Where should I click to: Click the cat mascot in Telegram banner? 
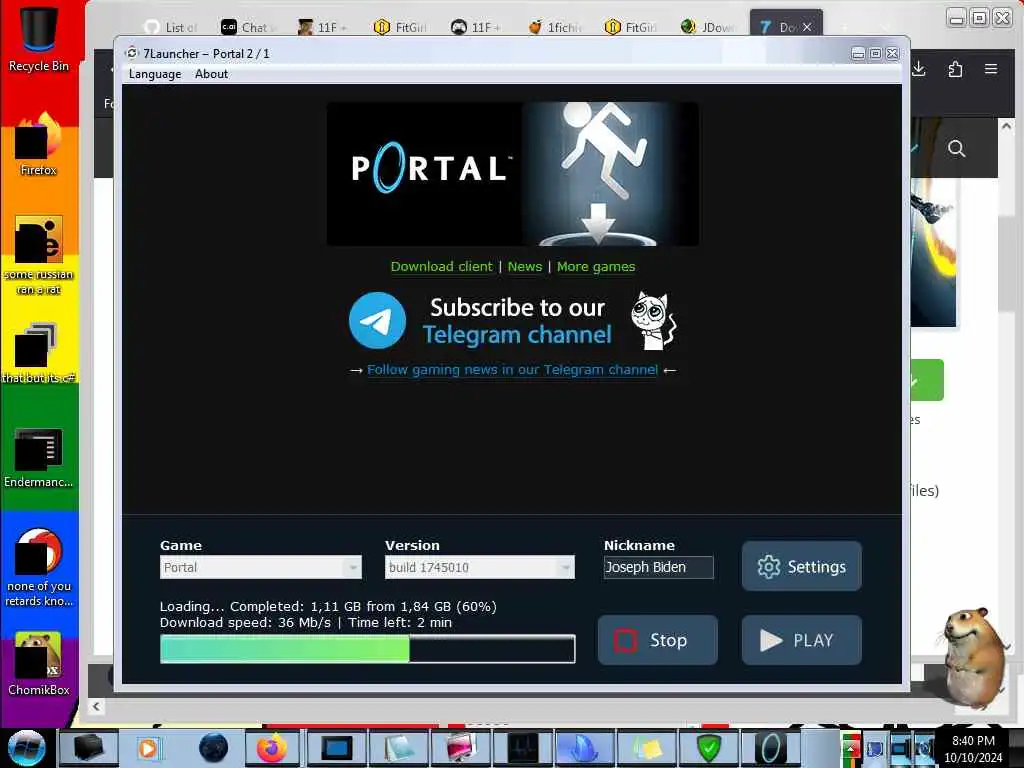tap(653, 320)
